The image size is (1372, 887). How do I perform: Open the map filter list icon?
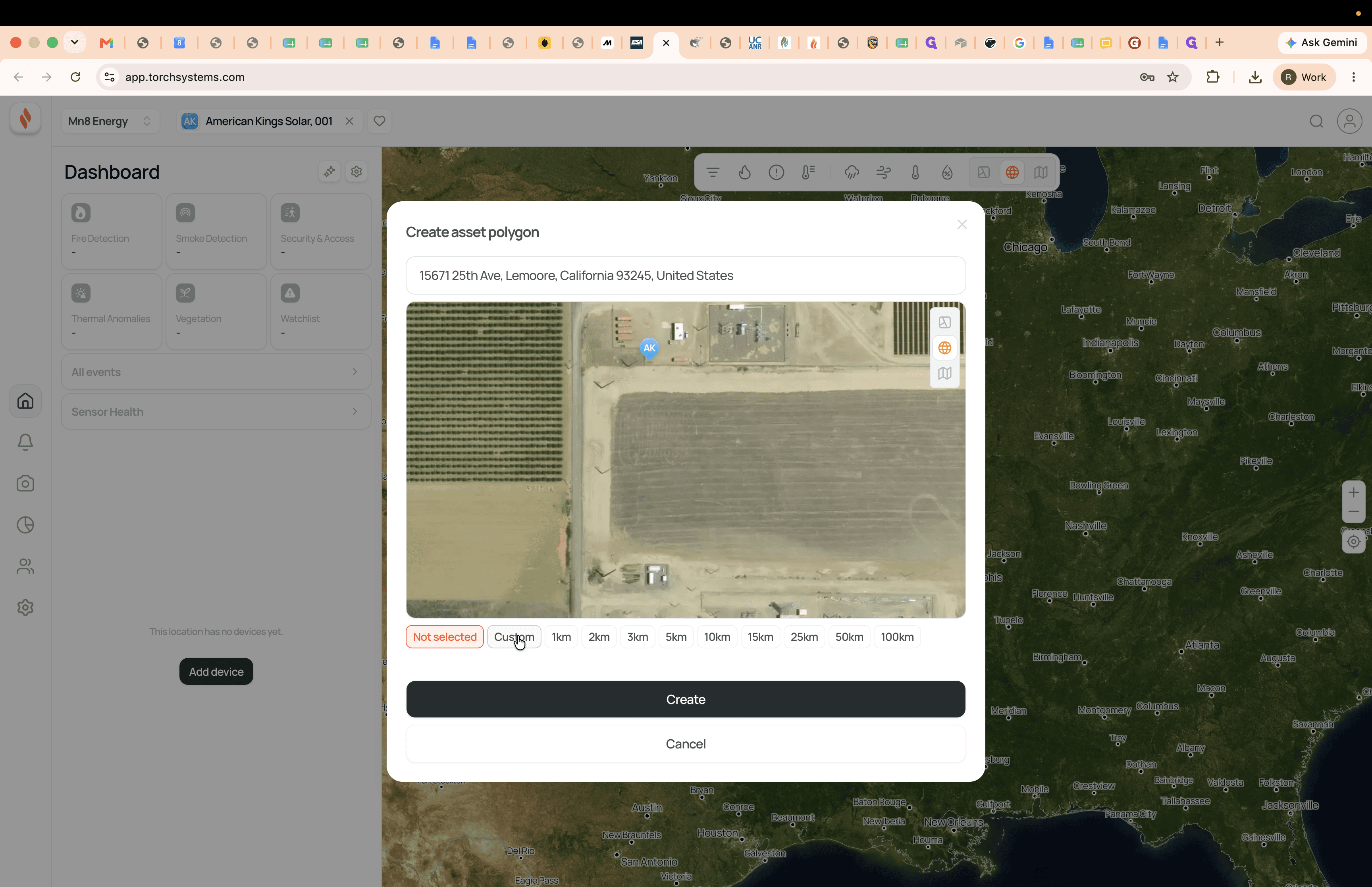[712, 172]
